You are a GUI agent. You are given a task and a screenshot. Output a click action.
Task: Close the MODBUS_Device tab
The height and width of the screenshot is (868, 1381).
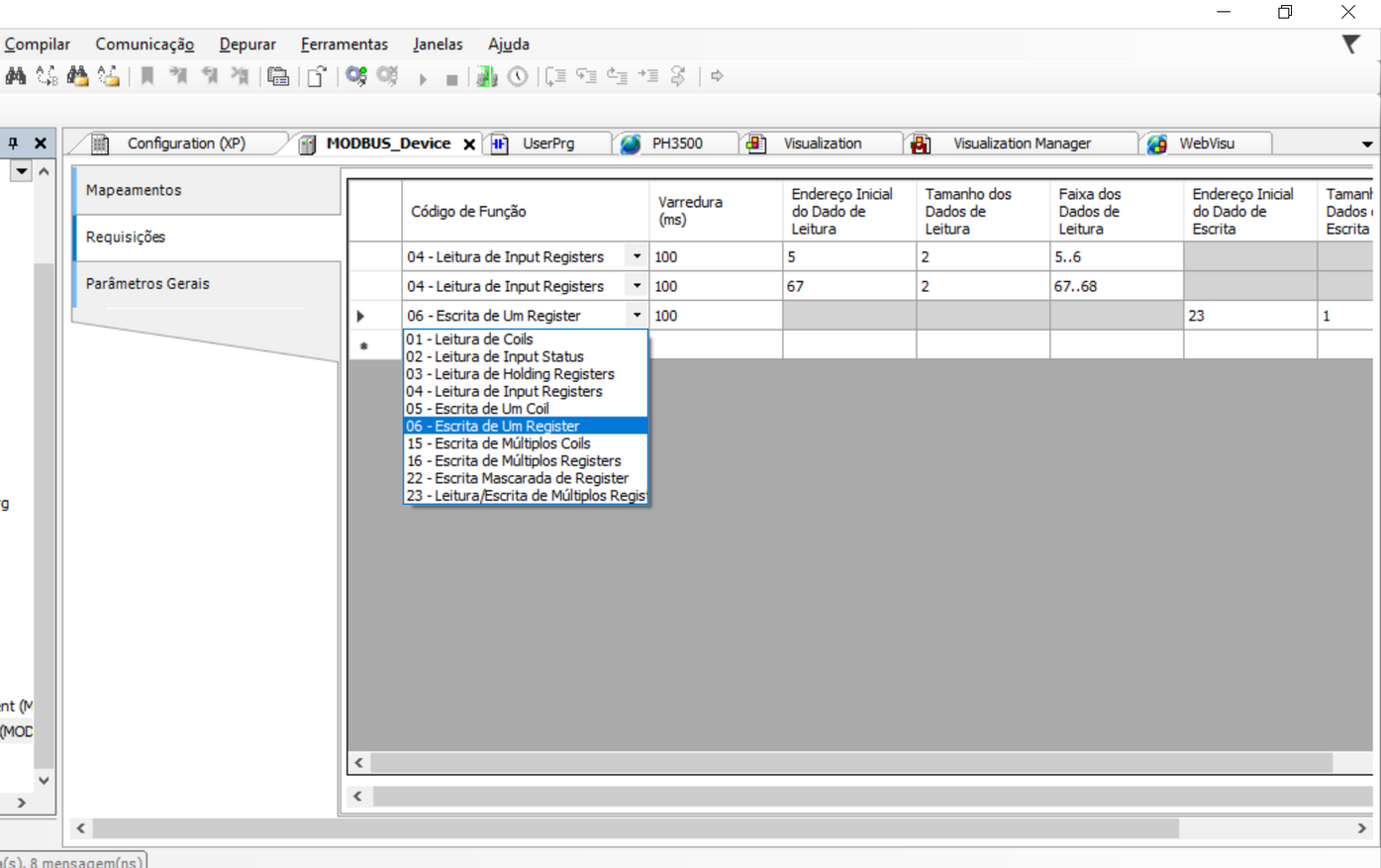click(x=469, y=145)
